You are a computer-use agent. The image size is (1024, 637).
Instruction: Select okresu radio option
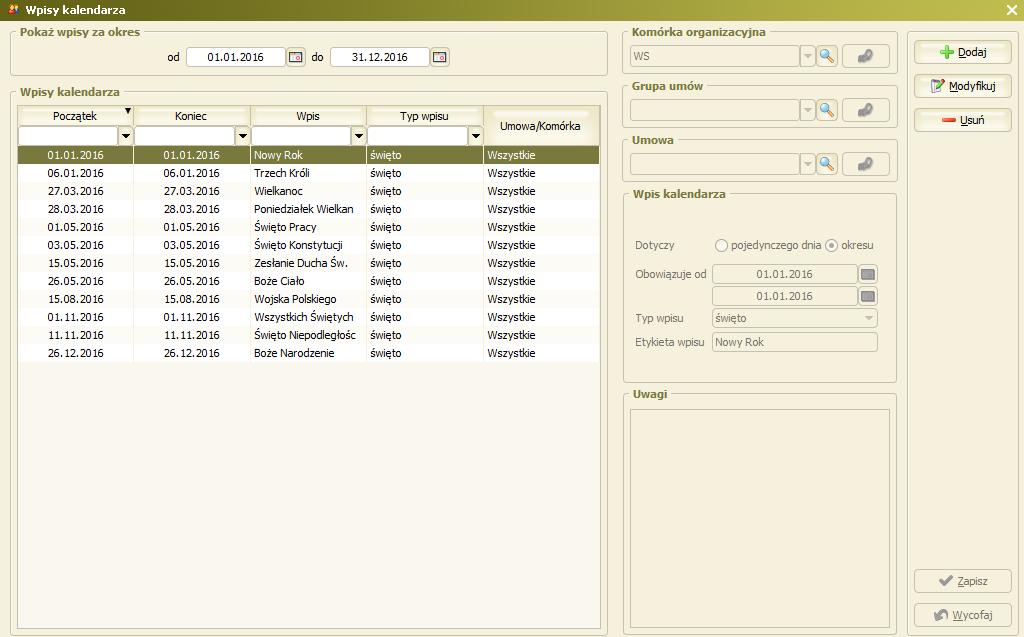click(831, 246)
